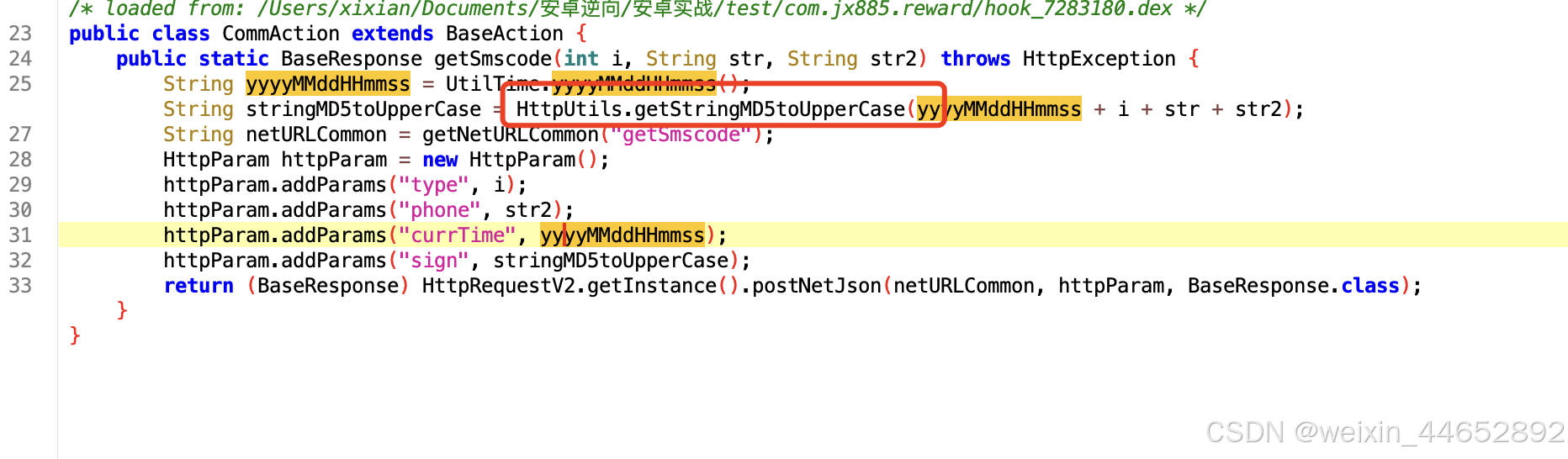
Task: Click the class's final closing brace
Action: 75,336
